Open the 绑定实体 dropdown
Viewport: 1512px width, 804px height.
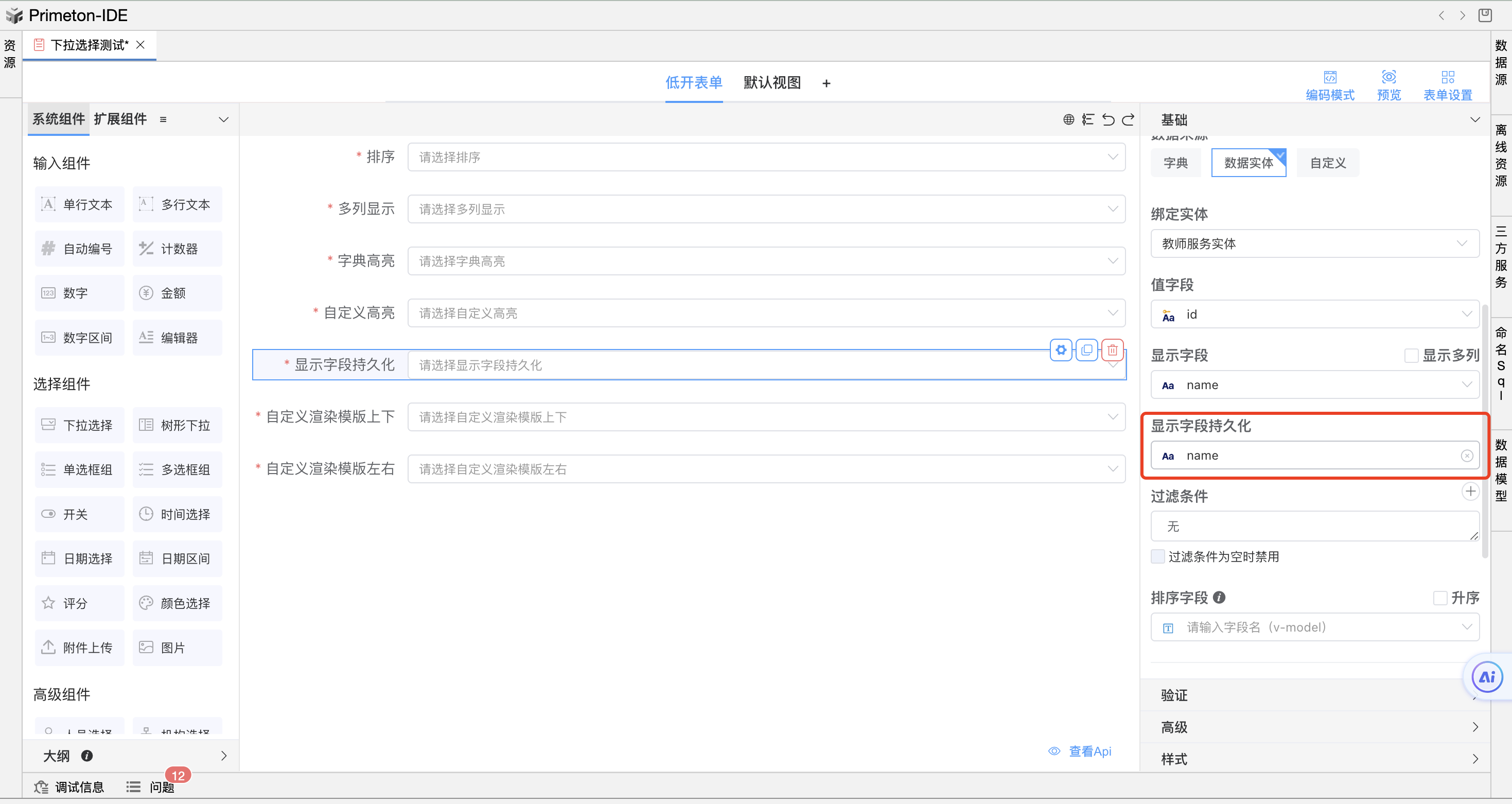tap(1314, 243)
